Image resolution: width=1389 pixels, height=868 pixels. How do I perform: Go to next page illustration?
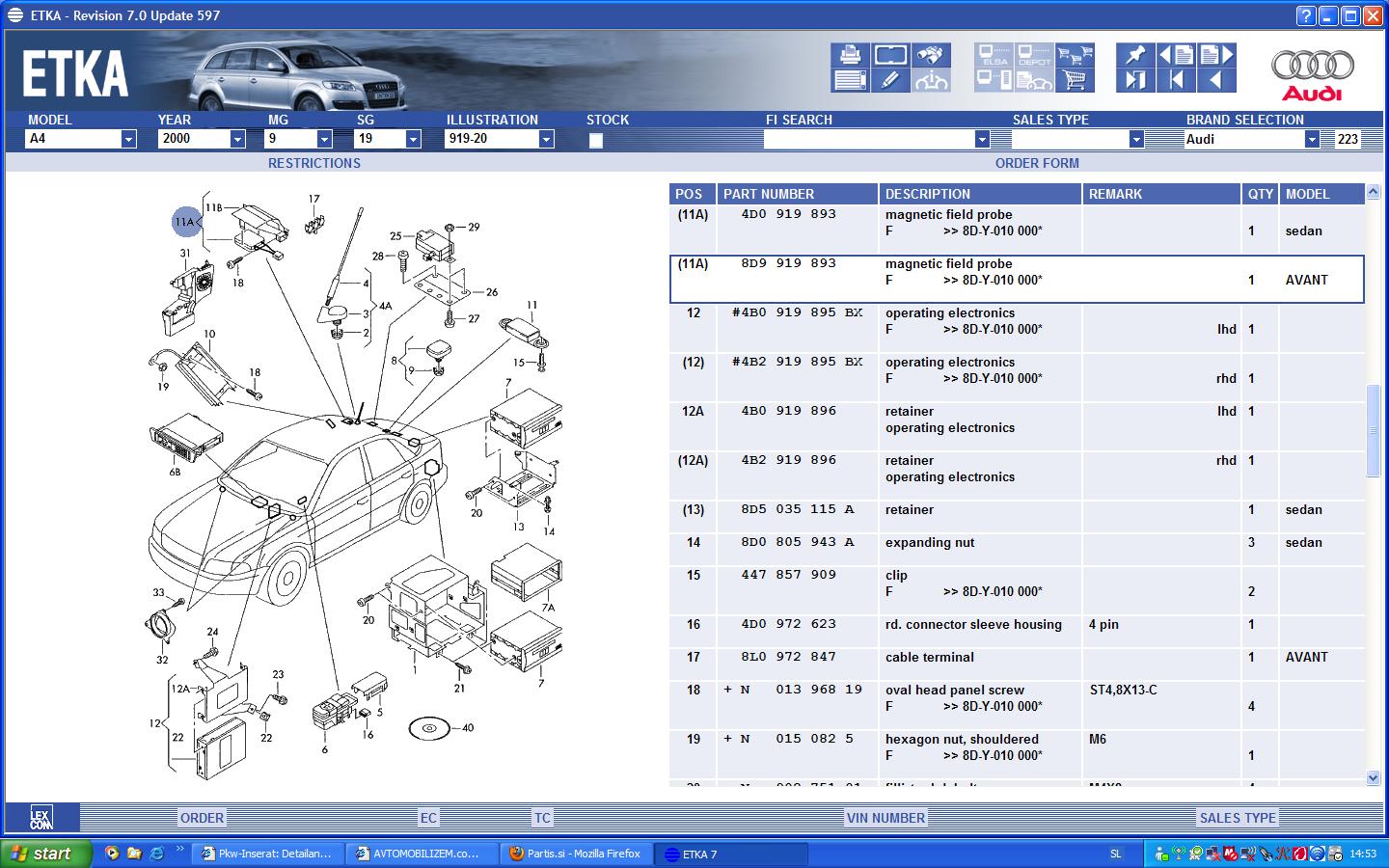coord(1216,55)
